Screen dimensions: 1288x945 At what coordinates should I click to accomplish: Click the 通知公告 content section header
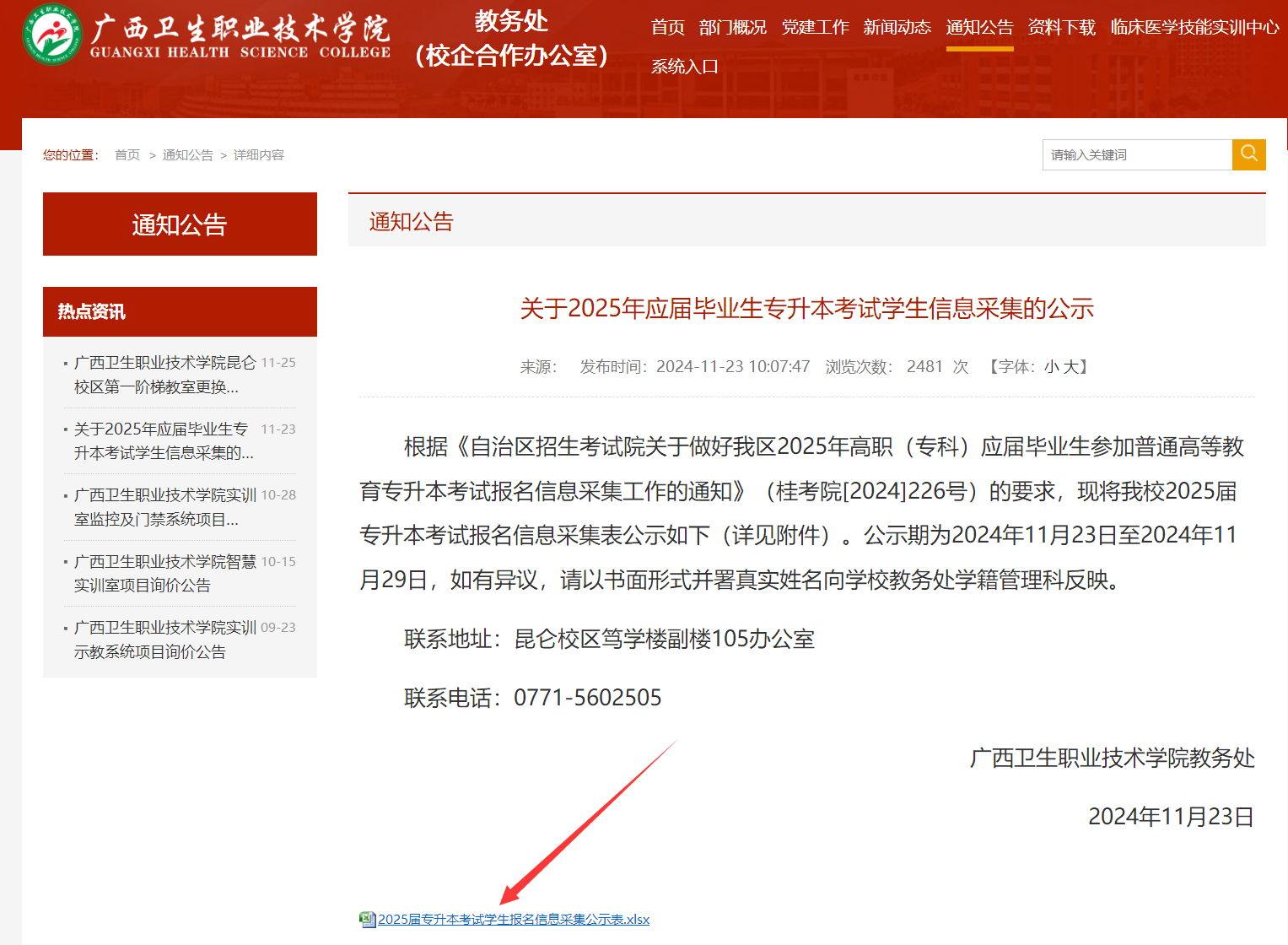pyautogui.click(x=807, y=220)
